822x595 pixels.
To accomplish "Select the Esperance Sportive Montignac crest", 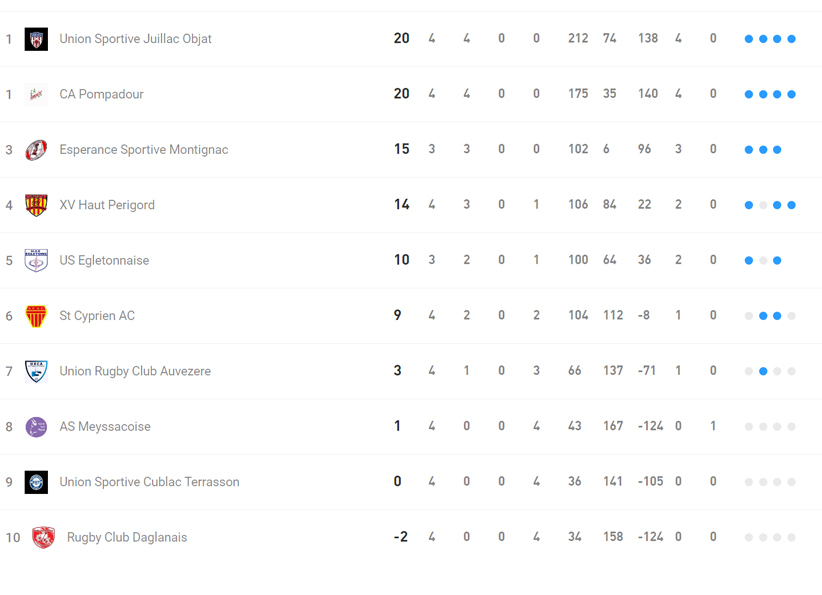I will (36, 150).
